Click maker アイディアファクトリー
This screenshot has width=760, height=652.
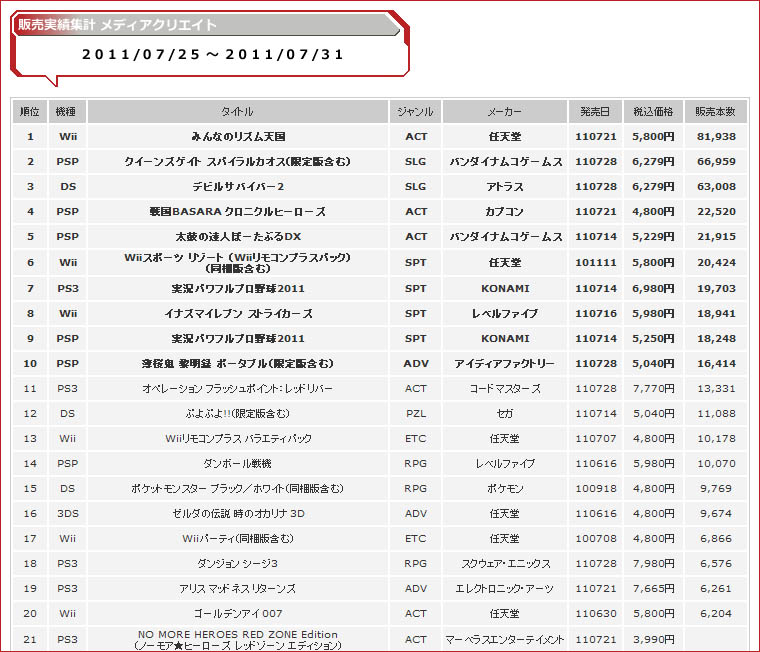tap(505, 364)
